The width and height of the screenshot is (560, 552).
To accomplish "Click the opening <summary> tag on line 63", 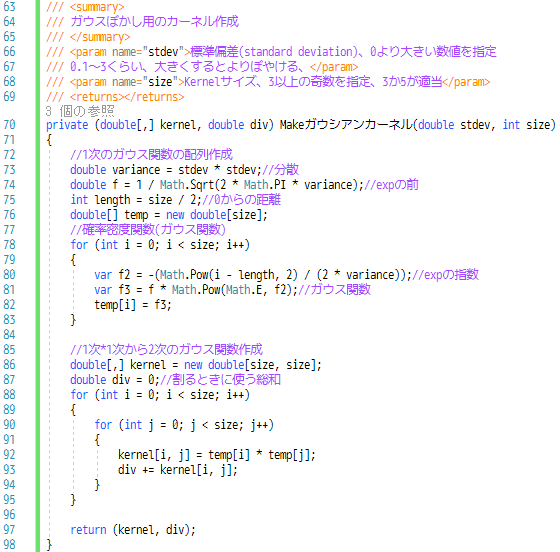I will (x=97, y=7).
